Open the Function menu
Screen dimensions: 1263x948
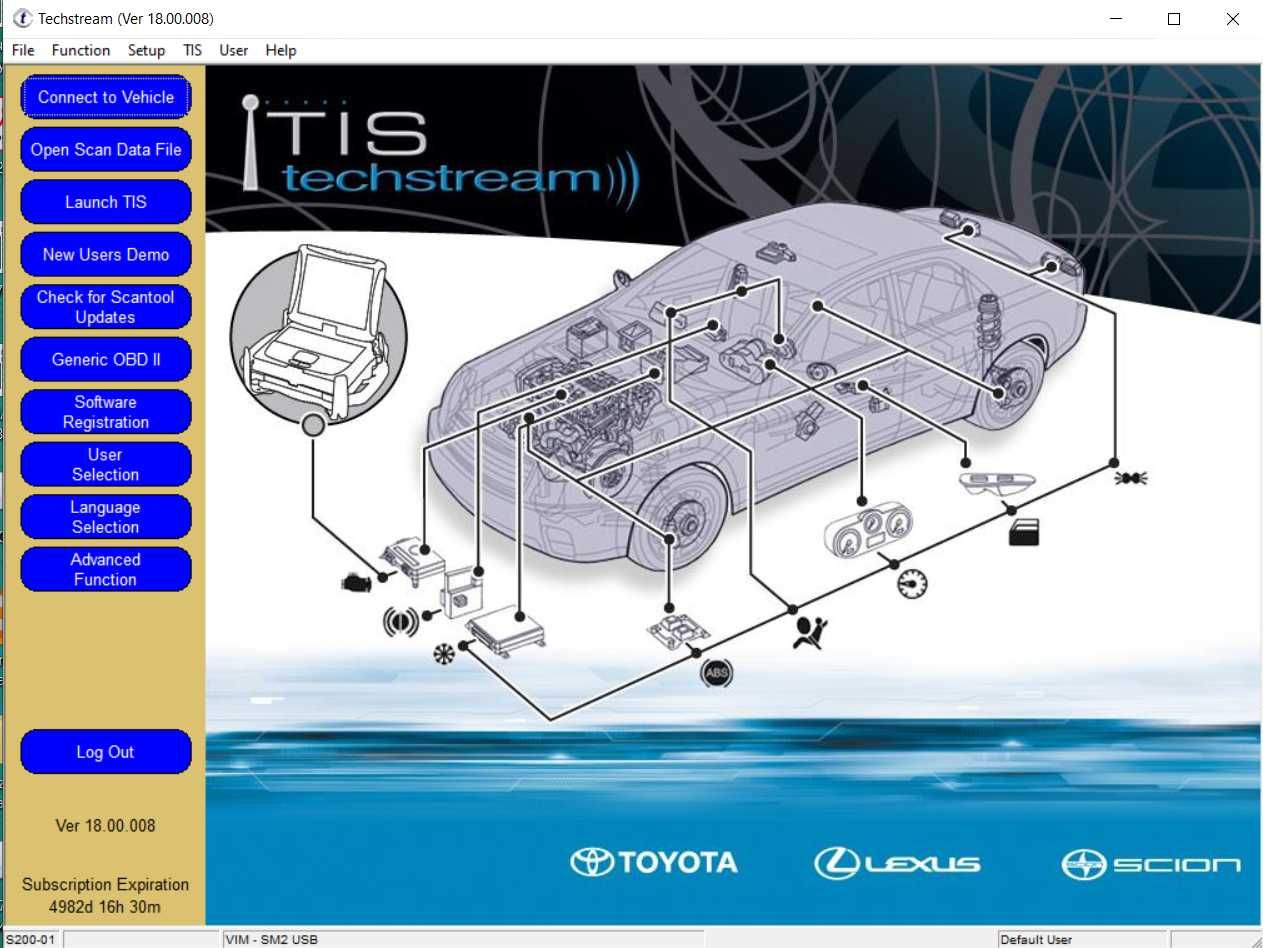coord(81,50)
